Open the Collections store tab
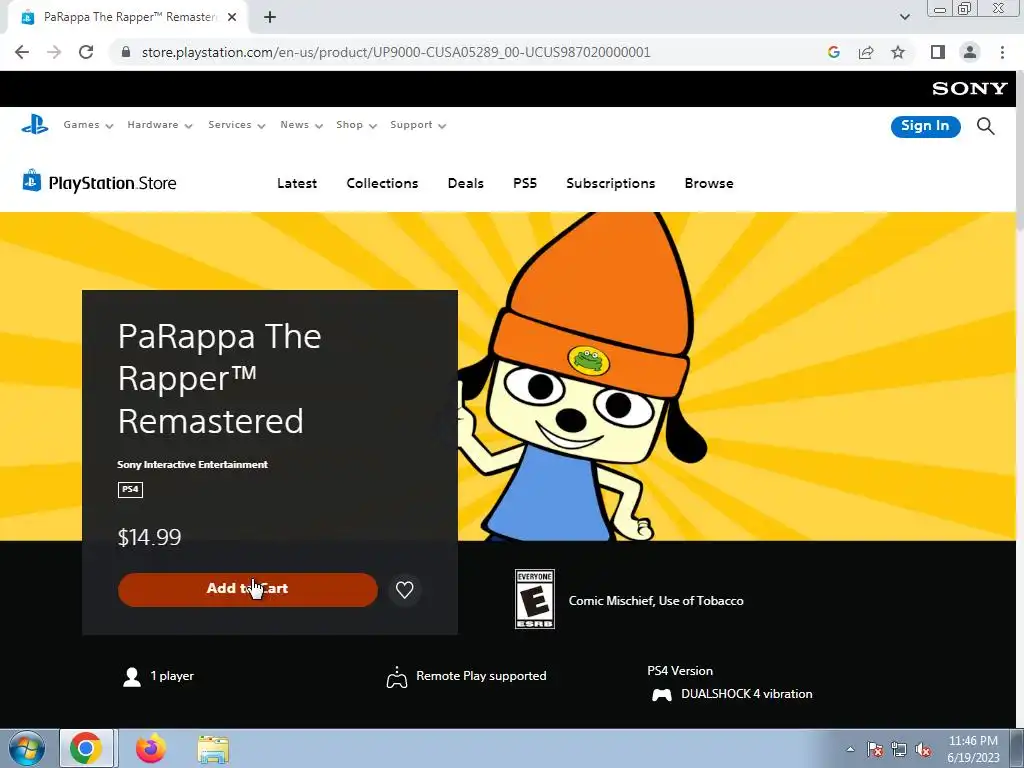This screenshot has width=1024, height=768. 382,184
